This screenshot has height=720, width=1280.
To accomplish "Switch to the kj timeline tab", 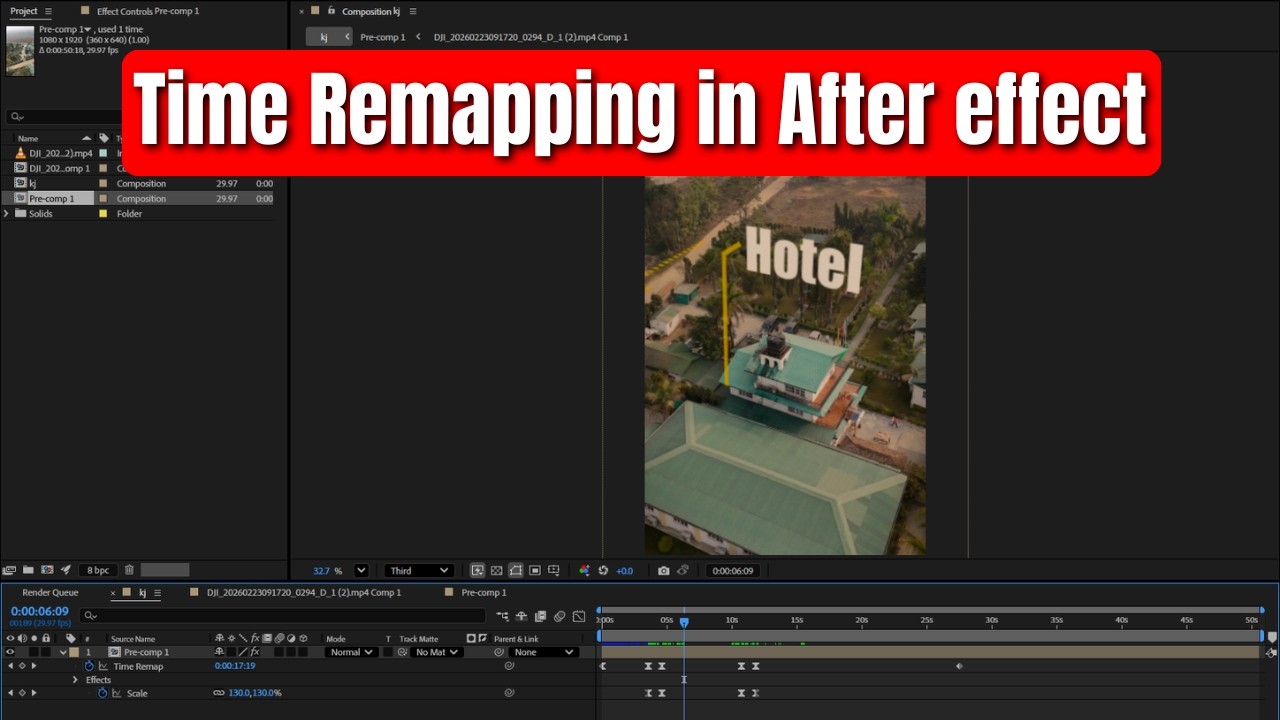I will (x=142, y=593).
